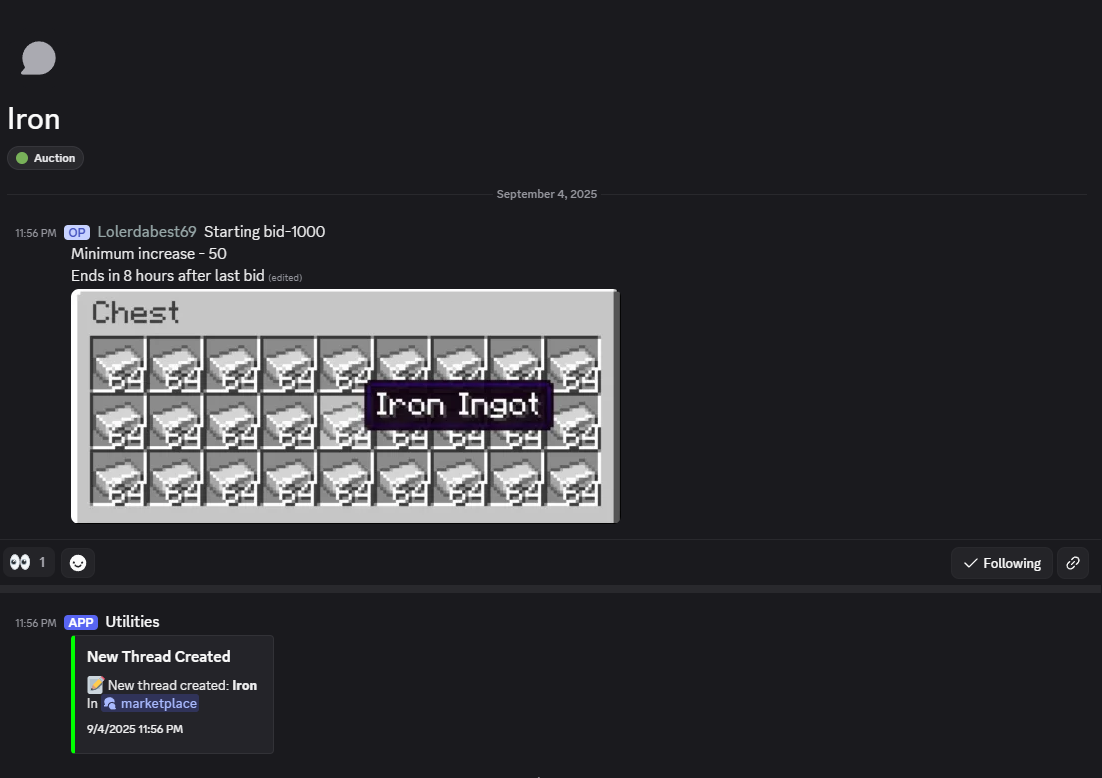The image size is (1102, 778).
Task: Click the timestamp on Lolerdabest69's message
Action: coord(36,233)
